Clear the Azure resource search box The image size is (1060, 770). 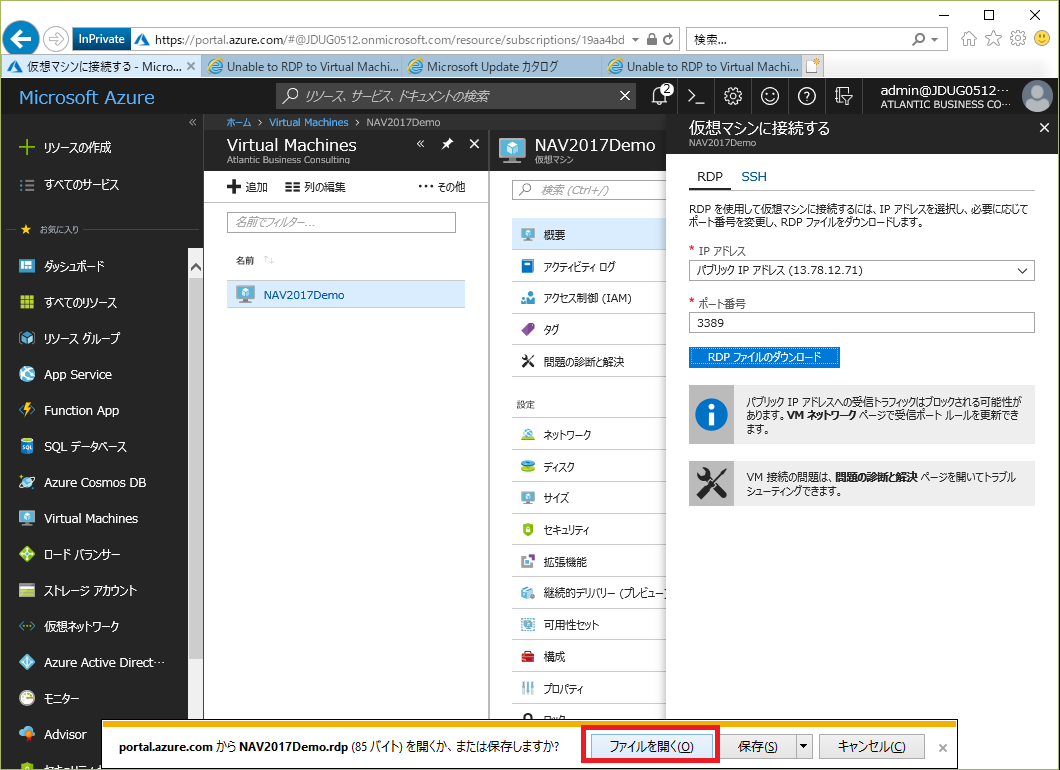(625, 96)
